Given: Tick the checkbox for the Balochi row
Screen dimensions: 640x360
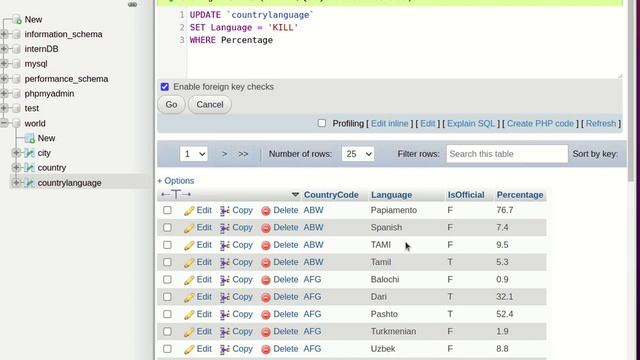Looking at the screenshot, I should point(167,280).
